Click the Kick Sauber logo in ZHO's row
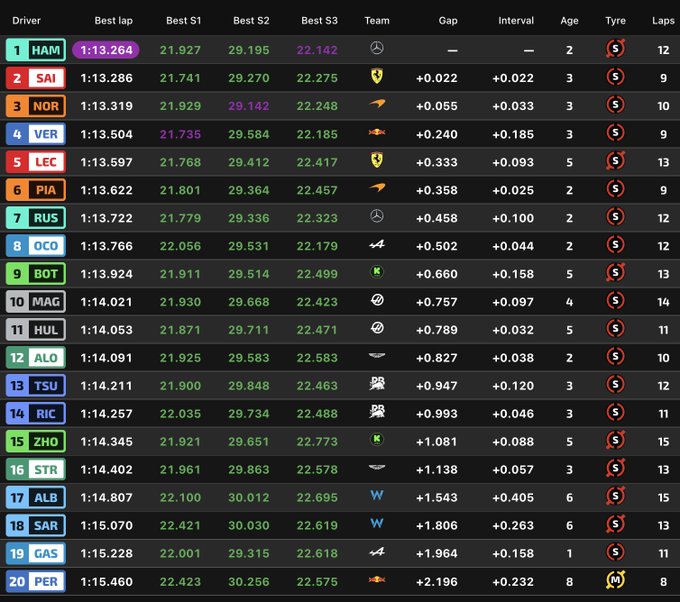This screenshot has width=680, height=602. click(377, 439)
